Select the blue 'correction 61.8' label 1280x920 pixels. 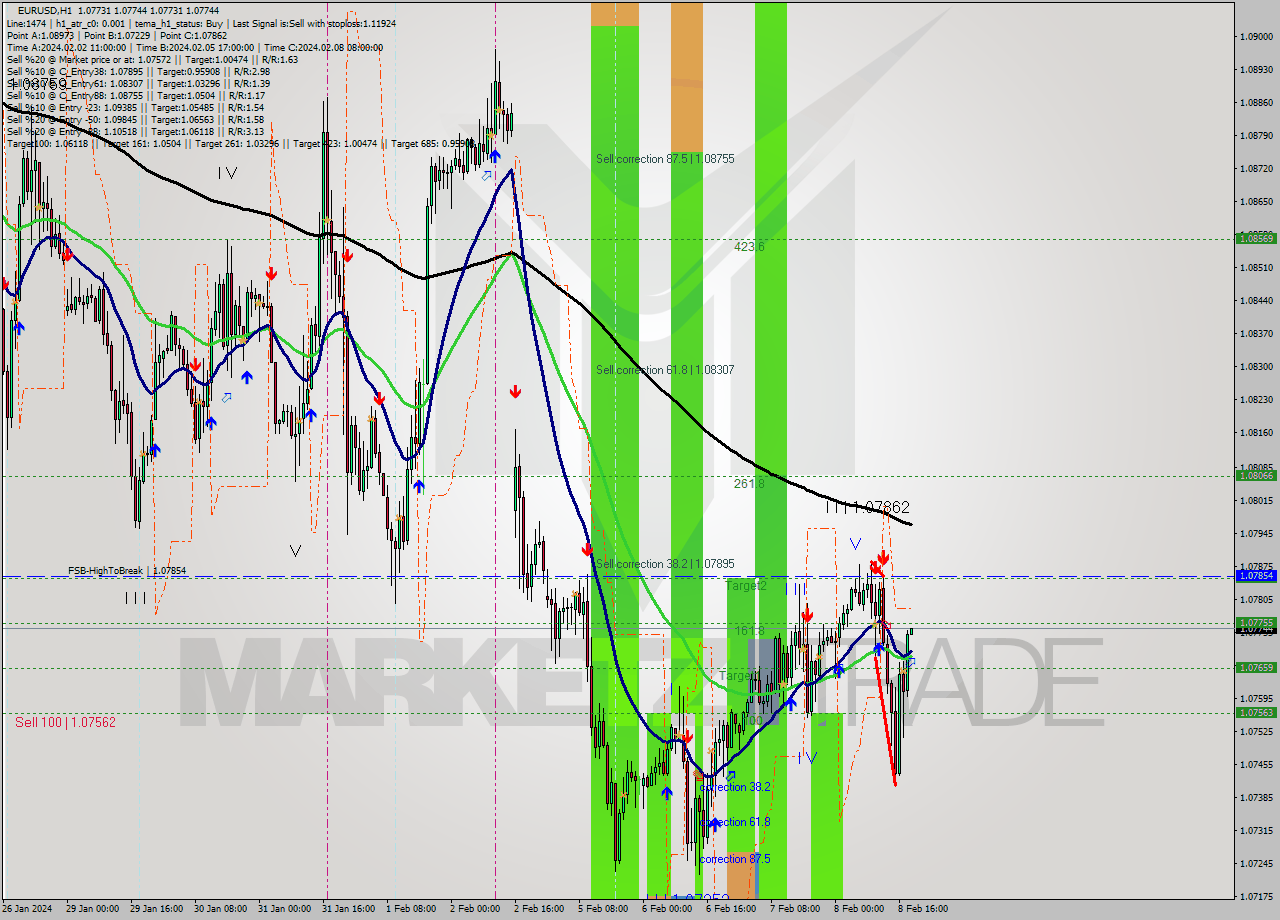click(735, 822)
